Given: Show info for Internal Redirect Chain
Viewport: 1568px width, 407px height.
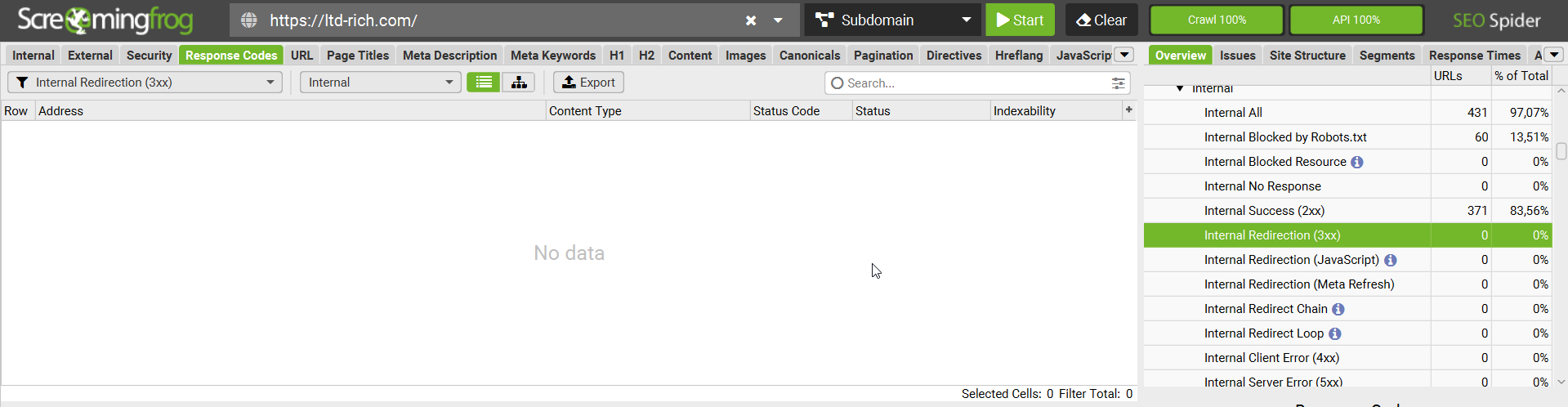Looking at the screenshot, I should point(1338,309).
